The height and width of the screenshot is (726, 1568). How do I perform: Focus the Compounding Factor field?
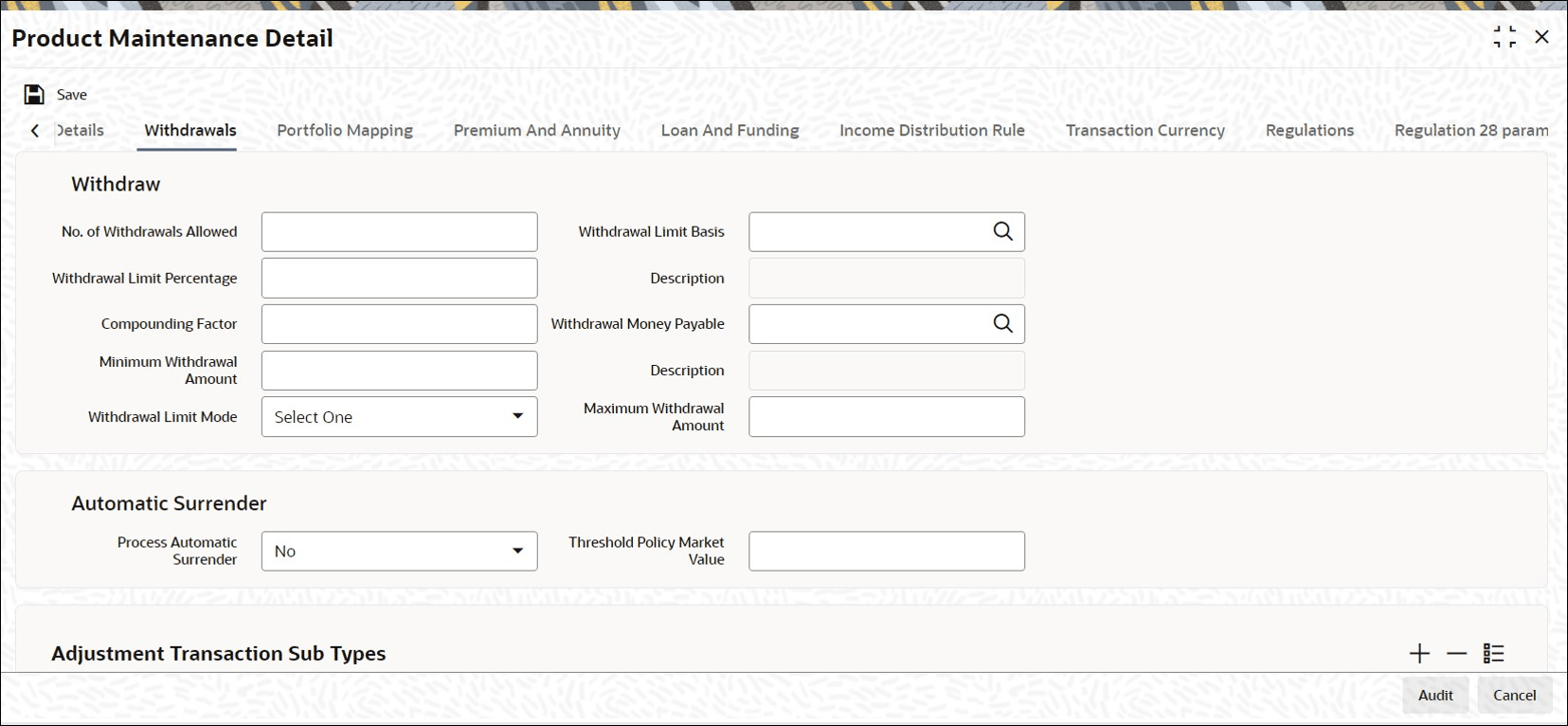pos(399,323)
